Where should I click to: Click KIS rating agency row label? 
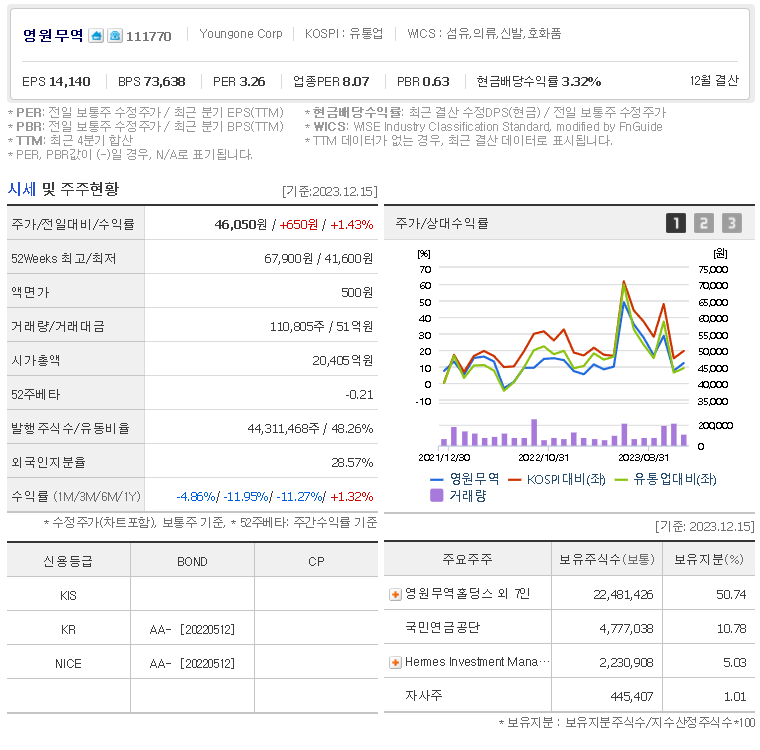pyautogui.click(x=68, y=595)
